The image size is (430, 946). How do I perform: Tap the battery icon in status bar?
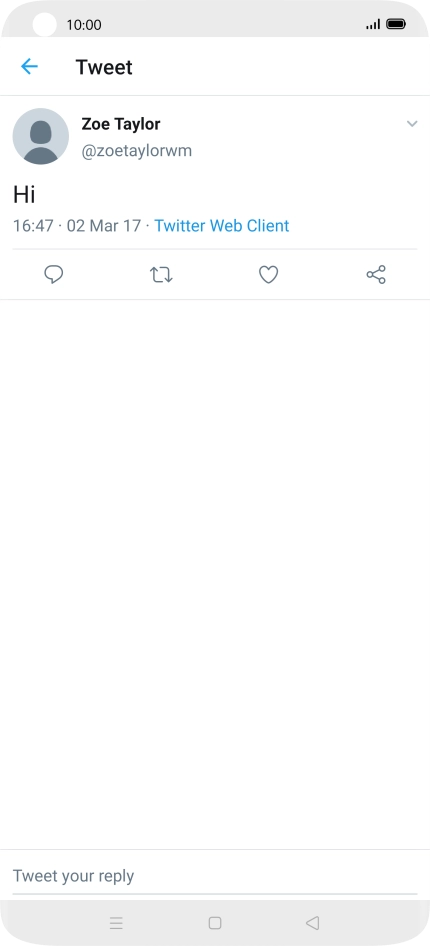coord(396,24)
